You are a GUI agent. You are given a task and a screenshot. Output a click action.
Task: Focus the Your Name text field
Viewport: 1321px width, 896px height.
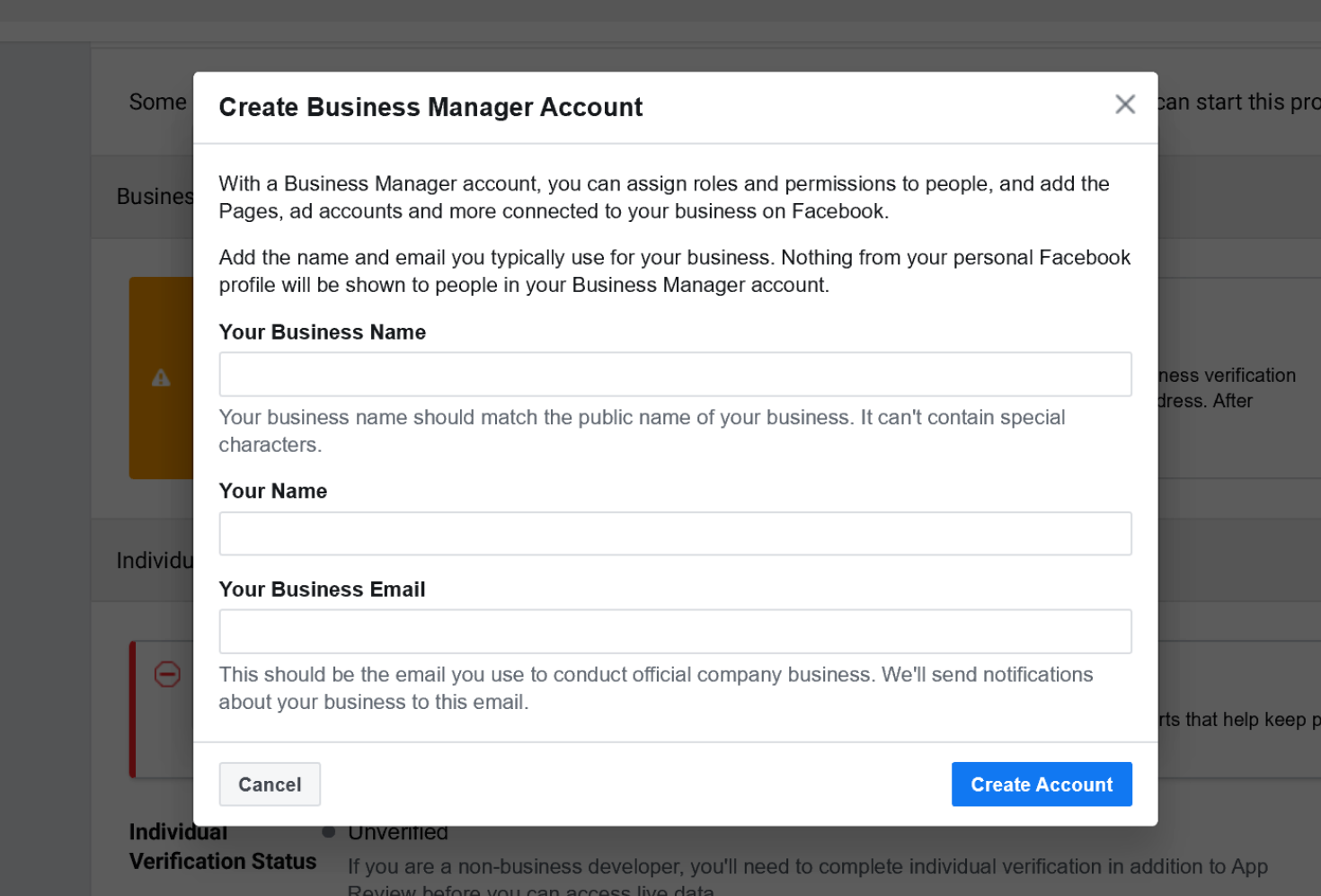pos(675,534)
